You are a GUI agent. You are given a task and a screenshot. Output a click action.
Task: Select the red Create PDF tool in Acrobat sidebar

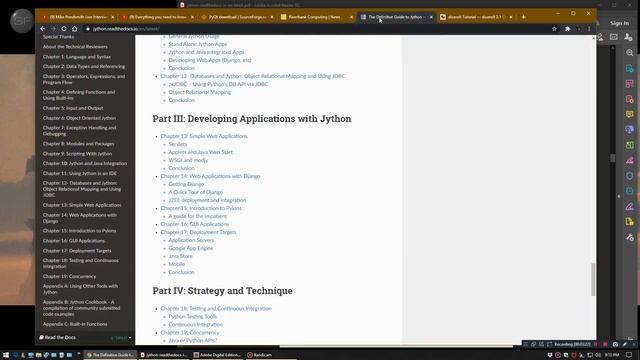click(x=629, y=99)
